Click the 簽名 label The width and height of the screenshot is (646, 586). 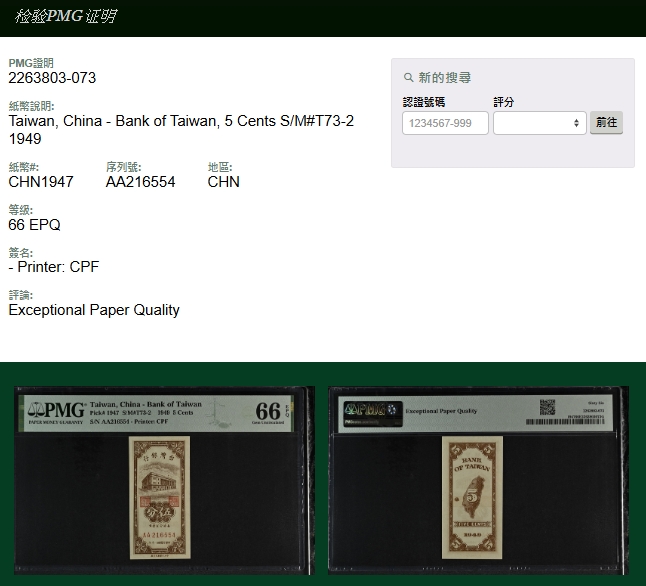(x=21, y=253)
